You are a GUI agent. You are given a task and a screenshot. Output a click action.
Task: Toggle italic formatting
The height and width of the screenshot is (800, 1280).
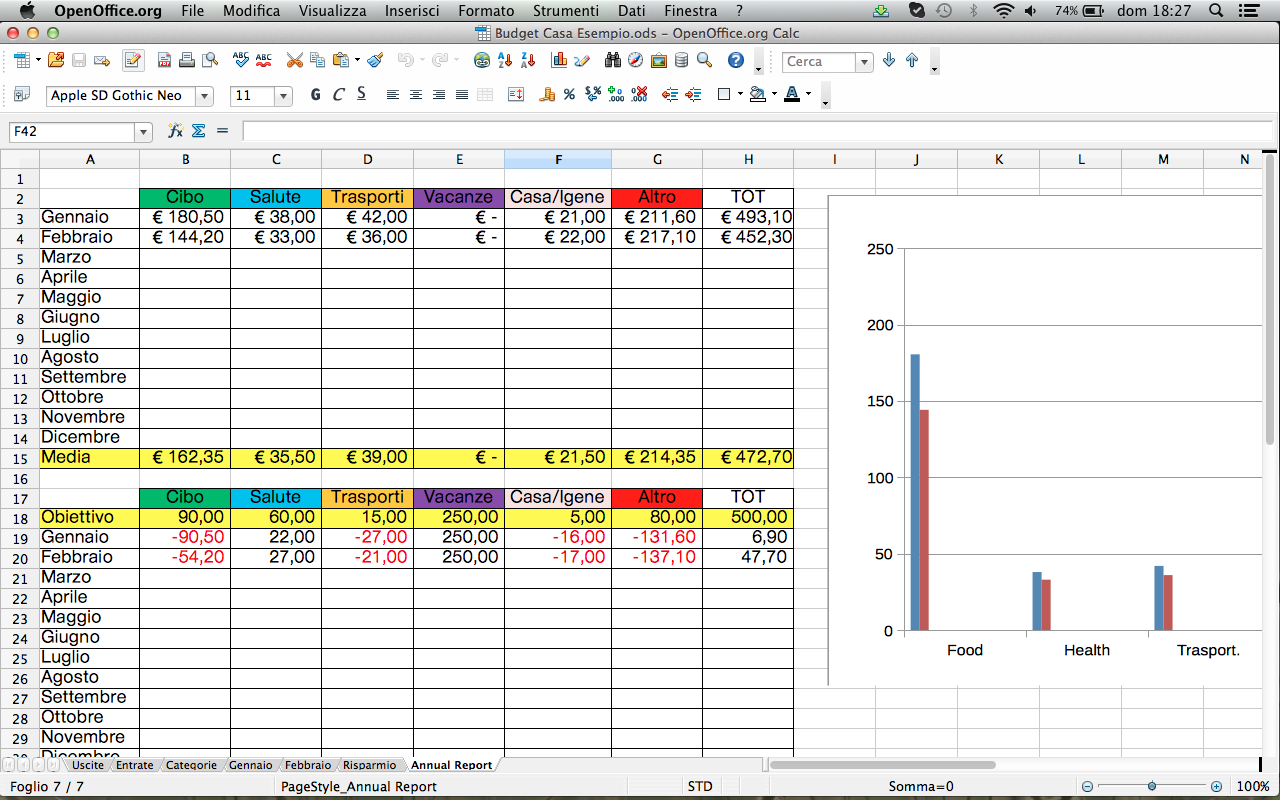(x=338, y=94)
